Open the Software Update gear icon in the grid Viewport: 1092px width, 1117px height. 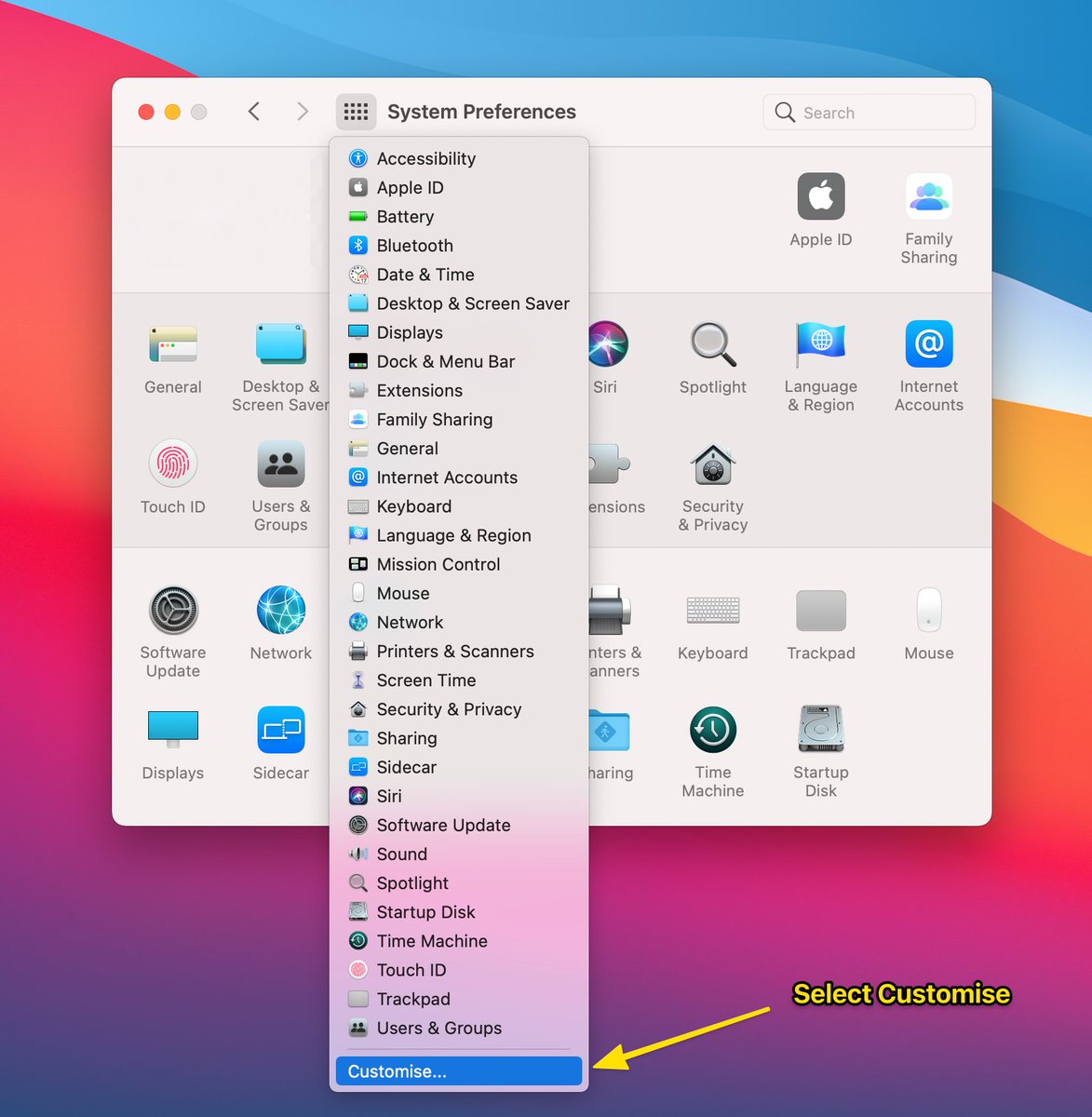coord(173,611)
